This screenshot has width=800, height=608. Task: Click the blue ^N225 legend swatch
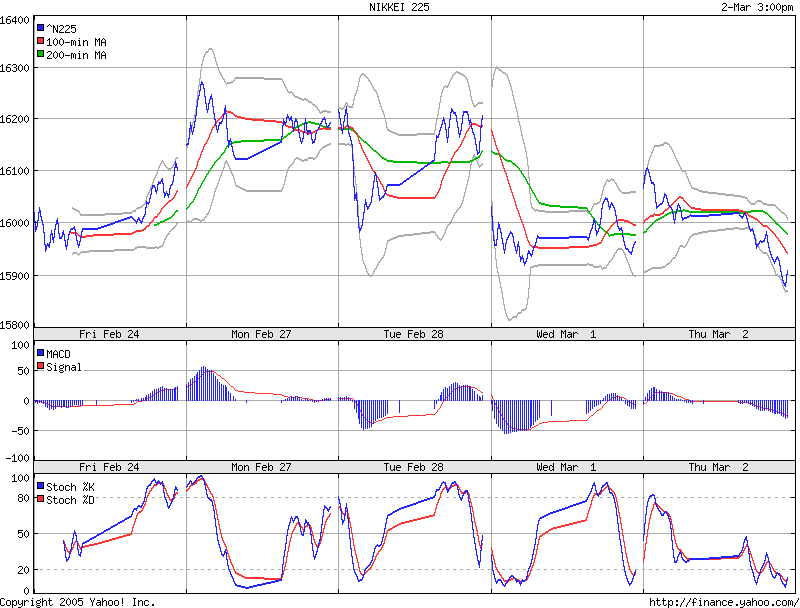(x=40, y=28)
